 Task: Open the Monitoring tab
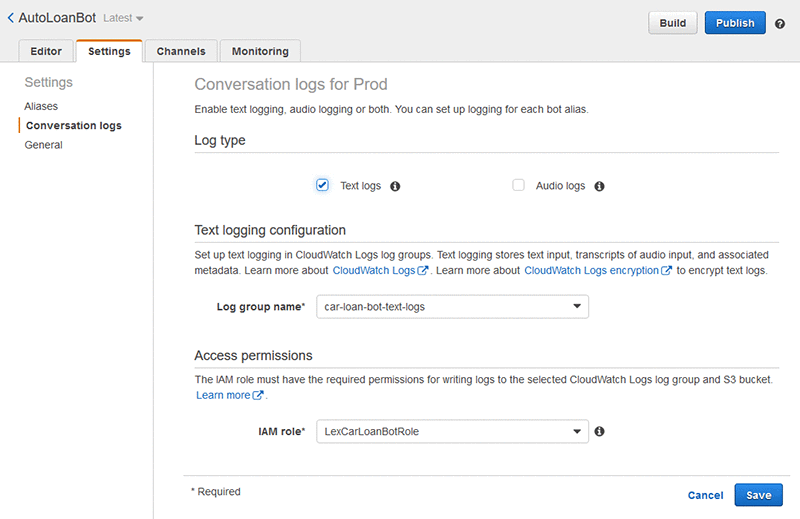pos(260,51)
